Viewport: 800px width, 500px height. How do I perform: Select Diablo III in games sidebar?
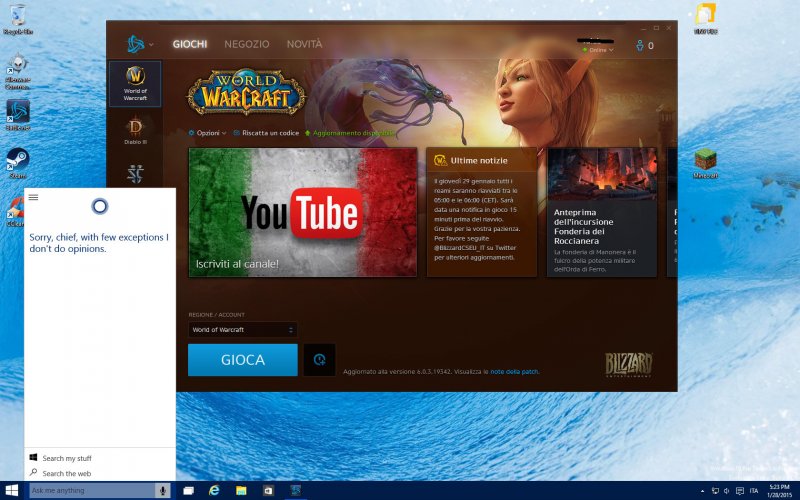pos(135,131)
